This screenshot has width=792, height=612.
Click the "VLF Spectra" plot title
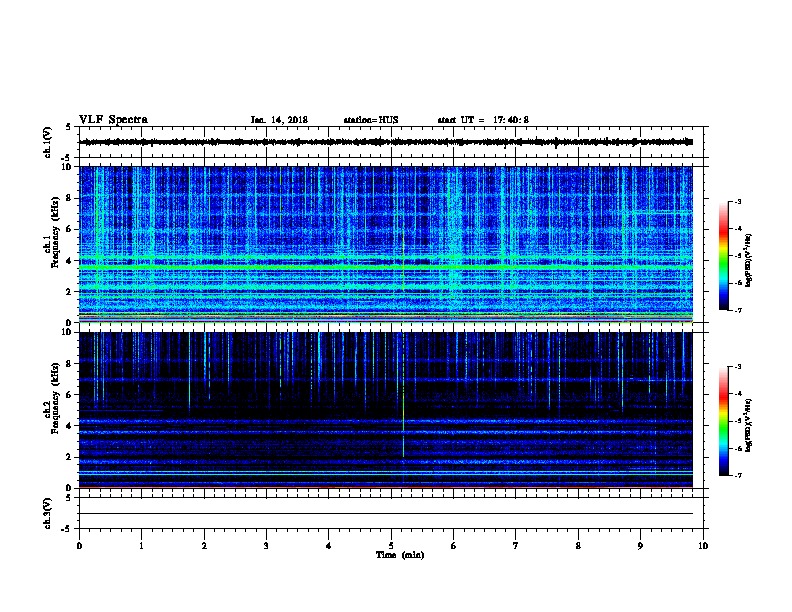(113, 120)
